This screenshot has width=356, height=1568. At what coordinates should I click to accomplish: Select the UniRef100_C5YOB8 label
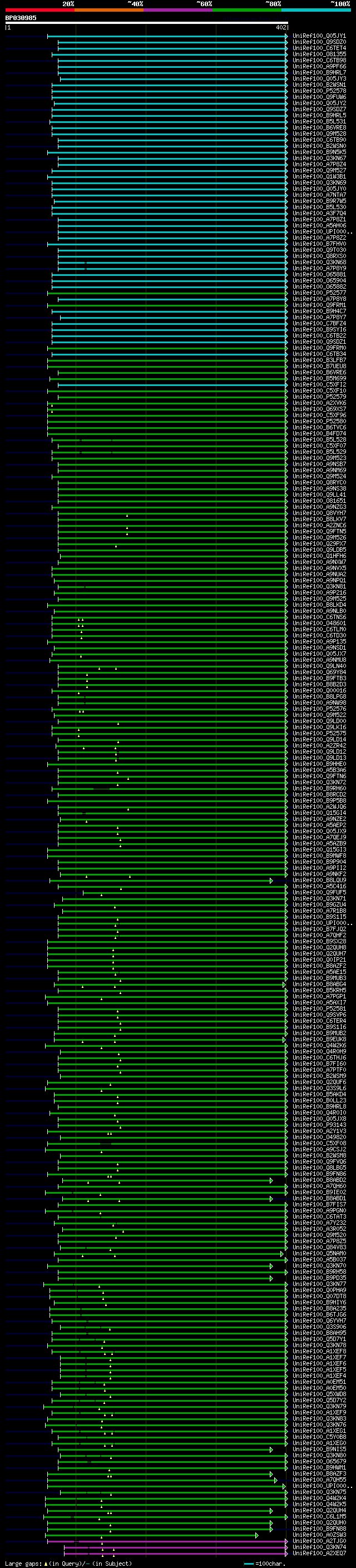pos(319,1437)
